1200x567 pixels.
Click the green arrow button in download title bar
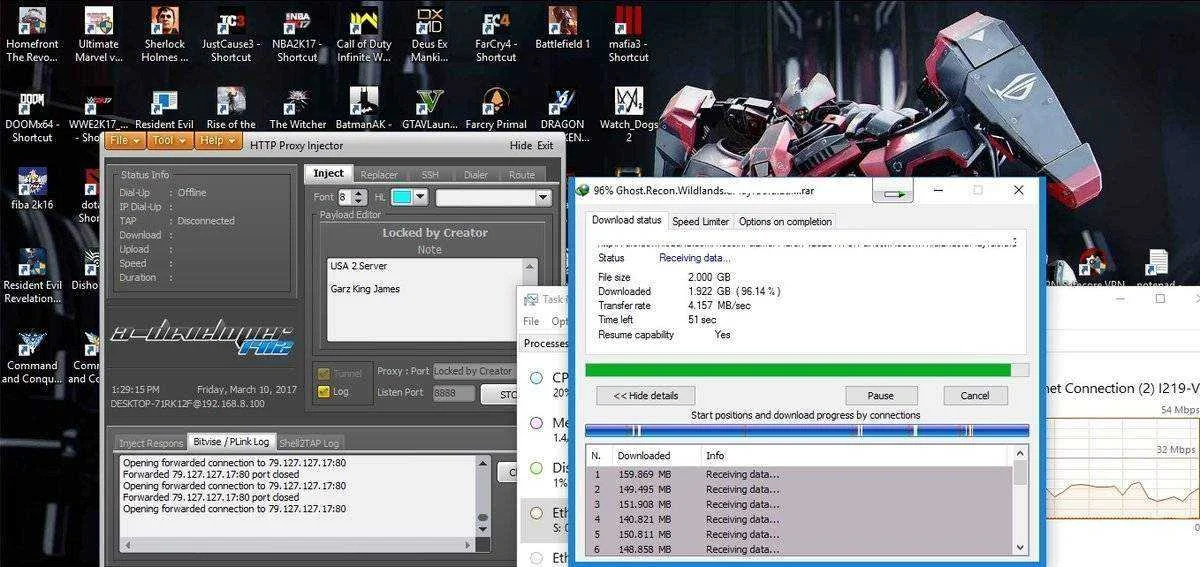coord(895,192)
